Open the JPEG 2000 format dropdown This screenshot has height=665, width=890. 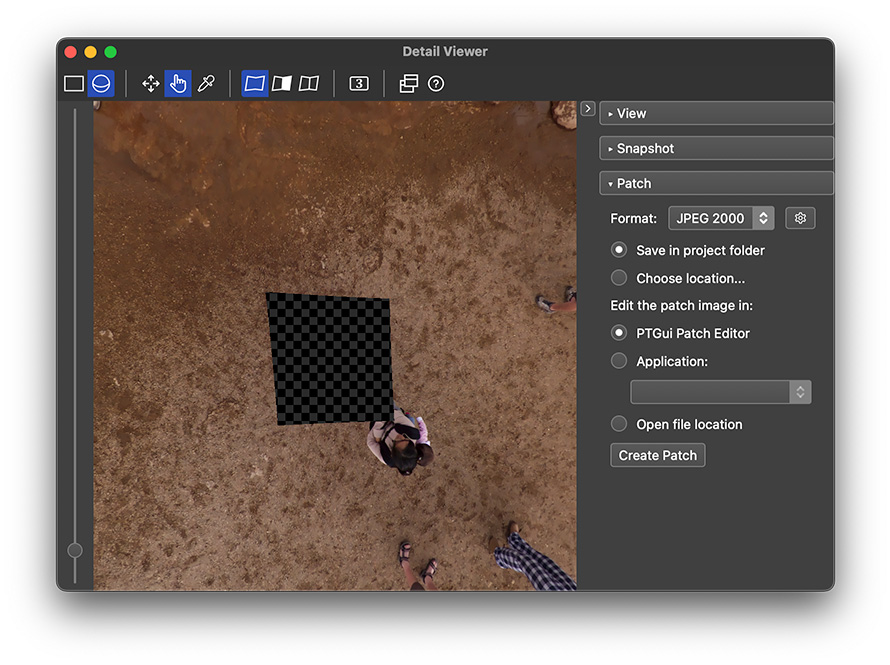coord(721,218)
